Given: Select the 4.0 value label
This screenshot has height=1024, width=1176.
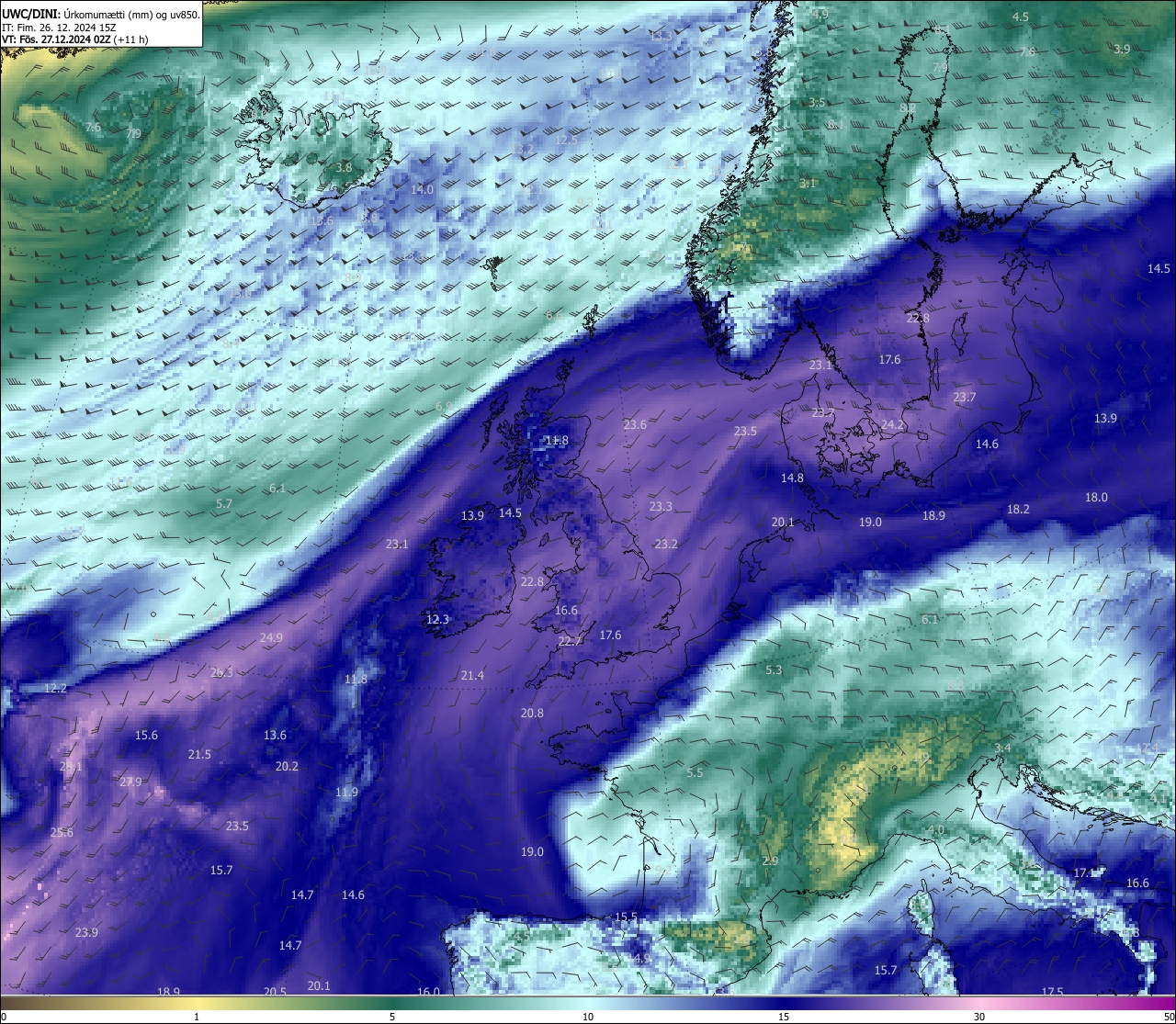Looking at the screenshot, I should tap(935, 830).
